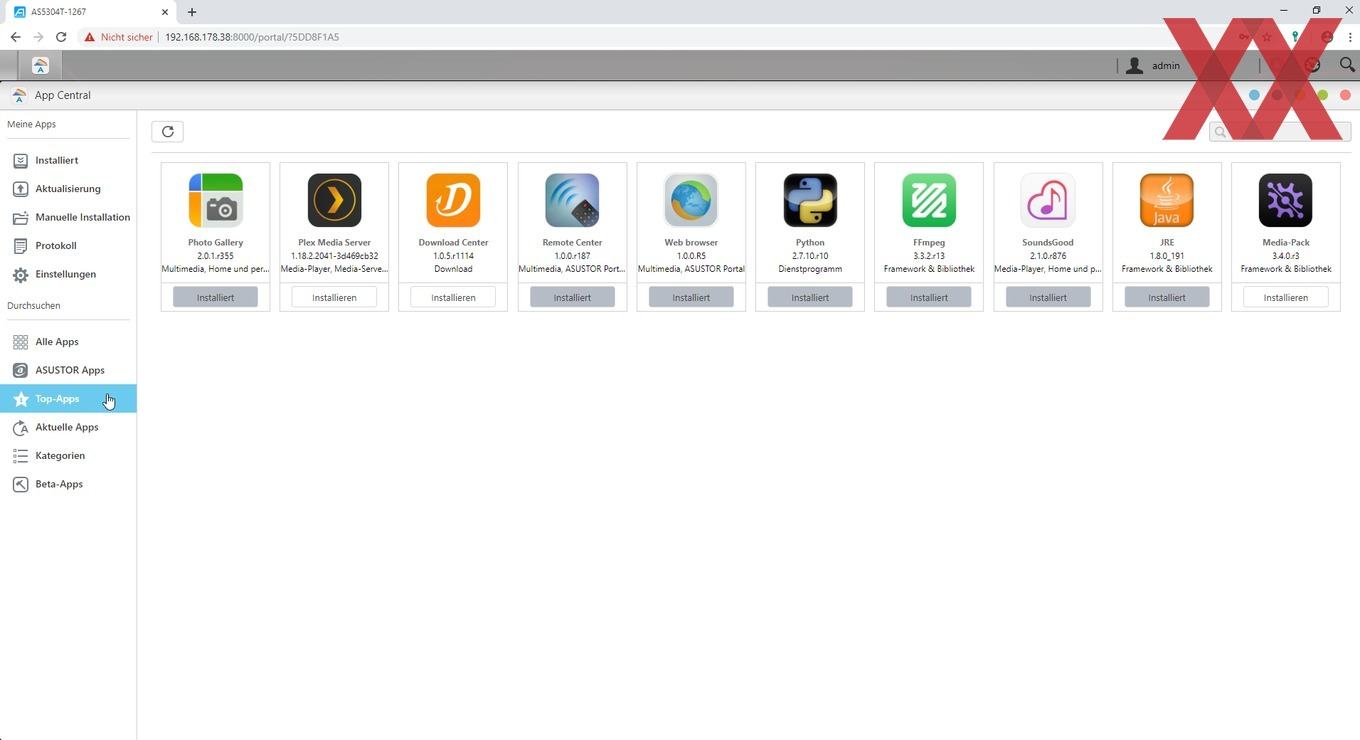Viewport: 1360px width, 740px height.
Task: Select Kategorien in the sidebar
Action: 68,456
